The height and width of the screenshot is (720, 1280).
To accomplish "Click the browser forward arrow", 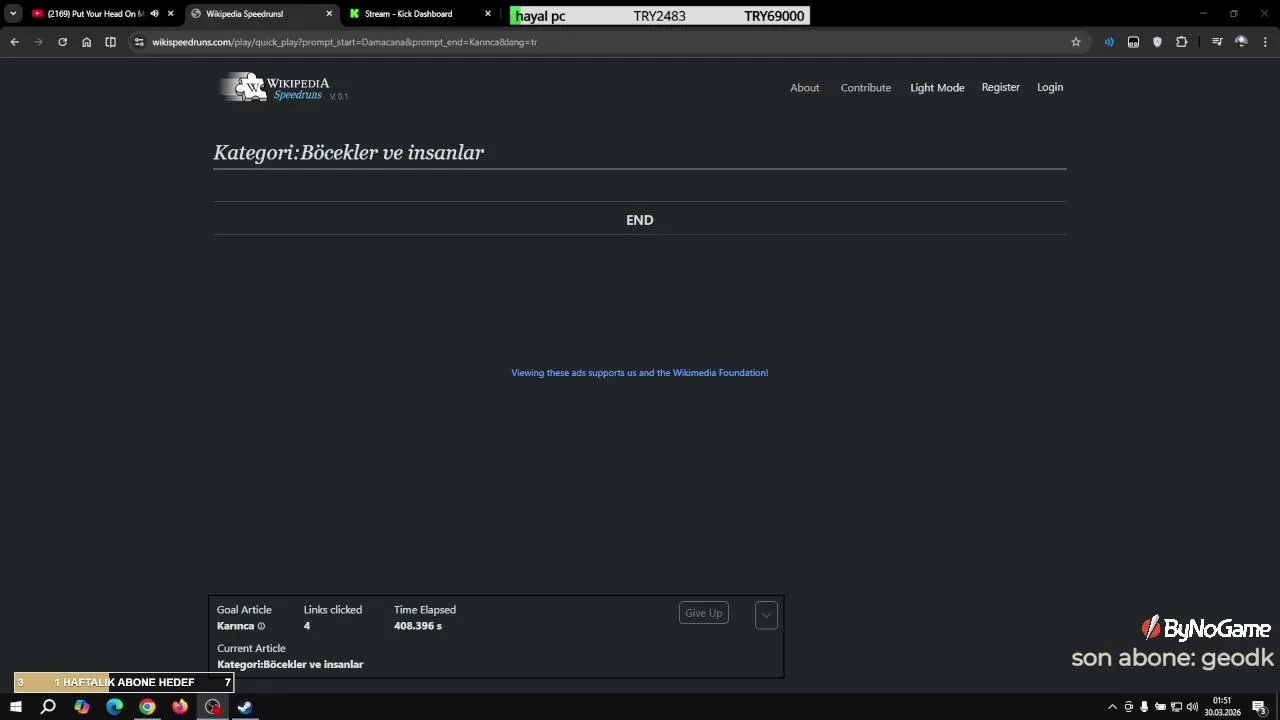I will pos(38,42).
